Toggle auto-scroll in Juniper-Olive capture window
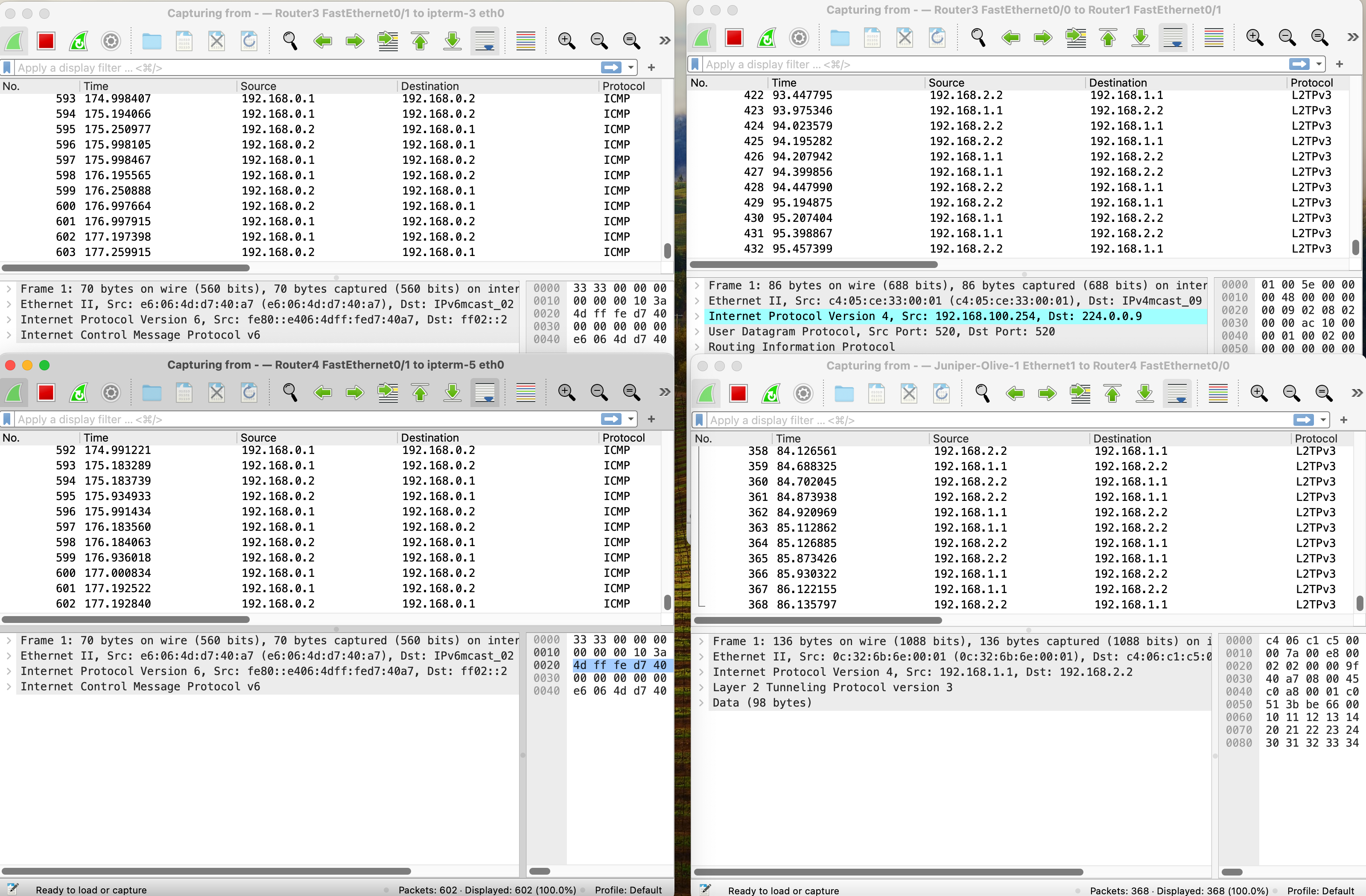 (1177, 393)
